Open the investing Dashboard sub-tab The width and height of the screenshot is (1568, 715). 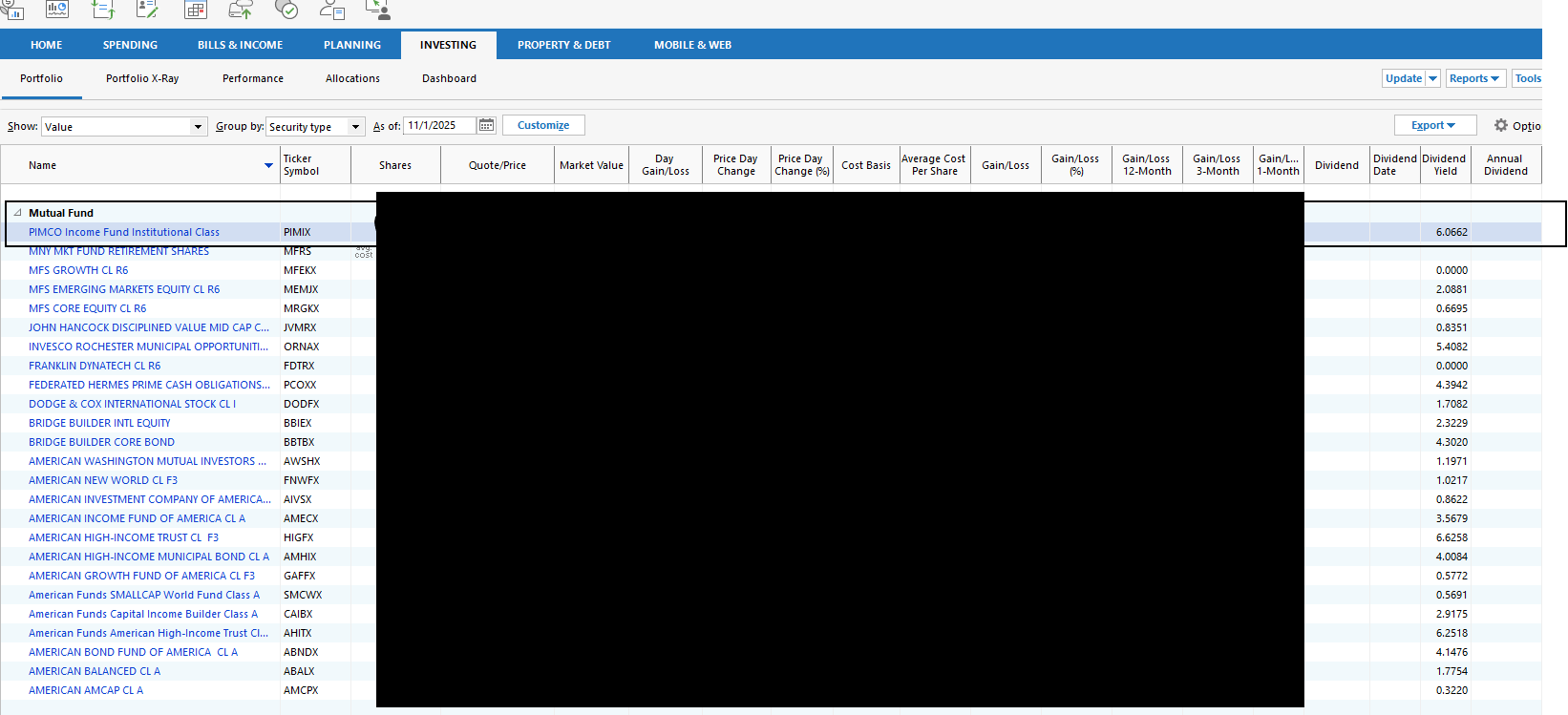pos(449,78)
